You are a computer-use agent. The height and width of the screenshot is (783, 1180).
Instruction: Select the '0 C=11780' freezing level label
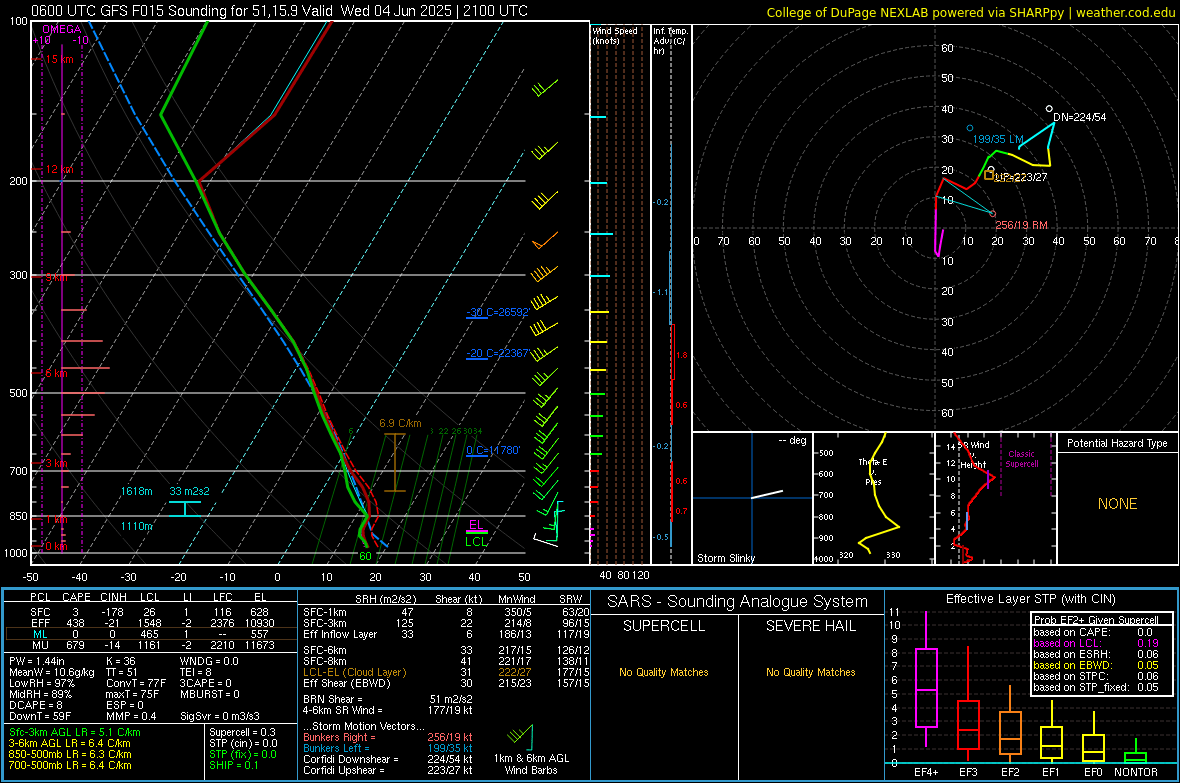click(x=493, y=450)
